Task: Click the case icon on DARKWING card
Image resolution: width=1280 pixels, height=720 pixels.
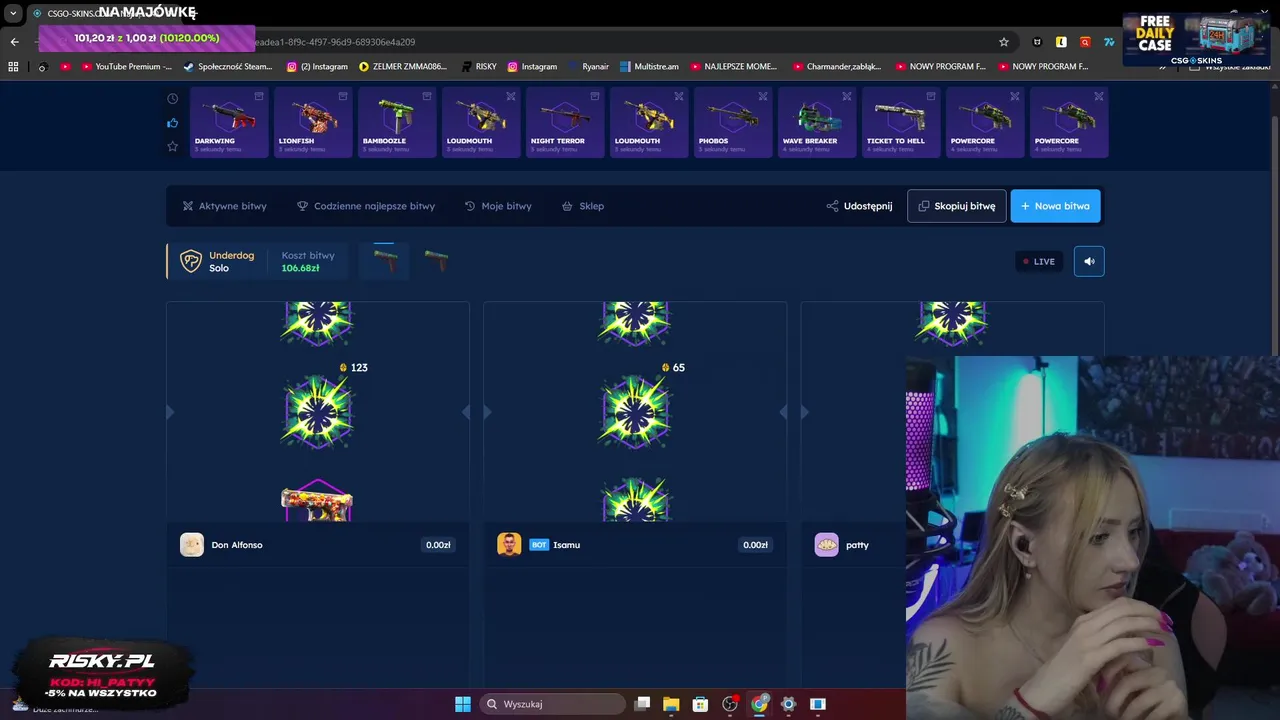Action: pos(259,96)
